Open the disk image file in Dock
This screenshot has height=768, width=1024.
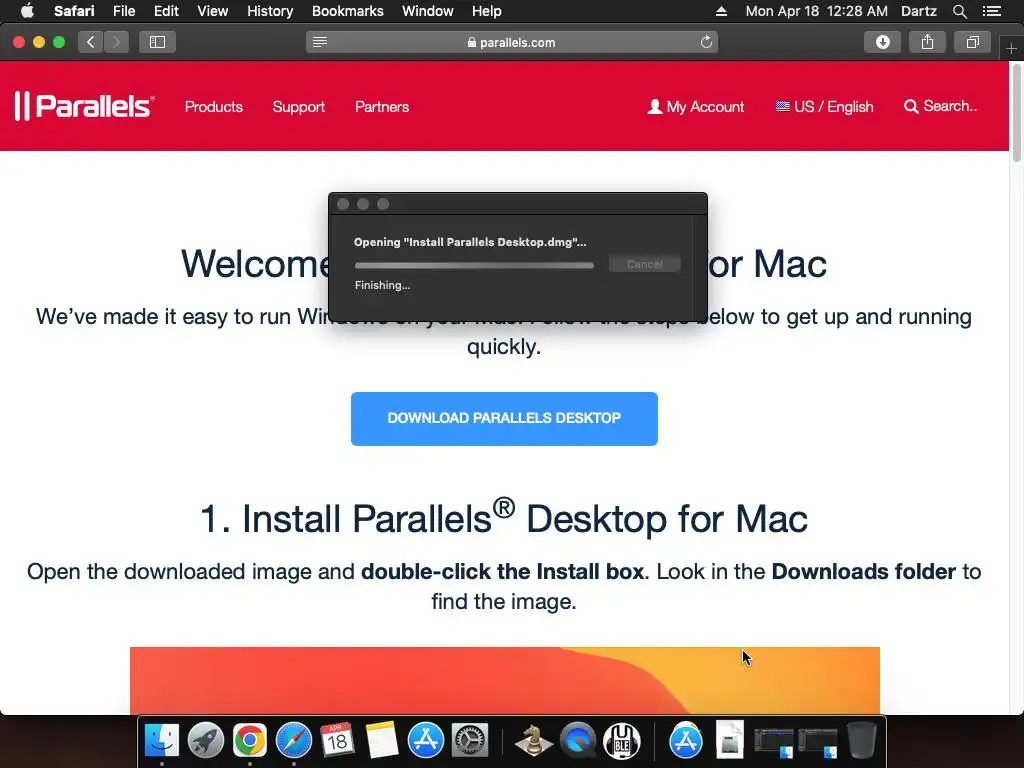click(729, 741)
